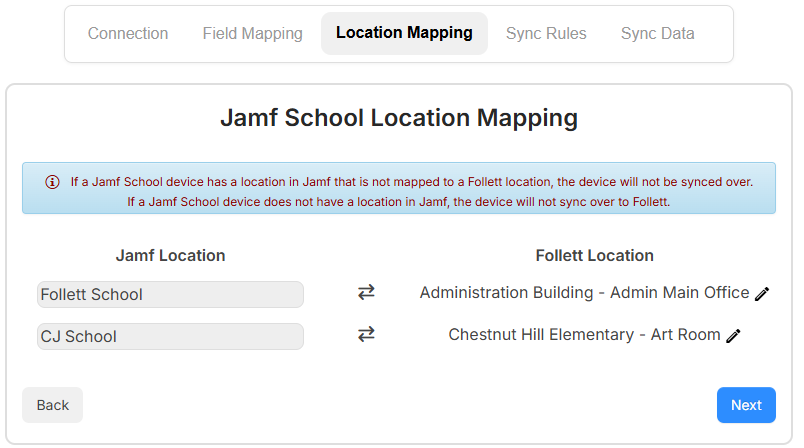Click the swap arrows icon beside CJ School

(366, 334)
